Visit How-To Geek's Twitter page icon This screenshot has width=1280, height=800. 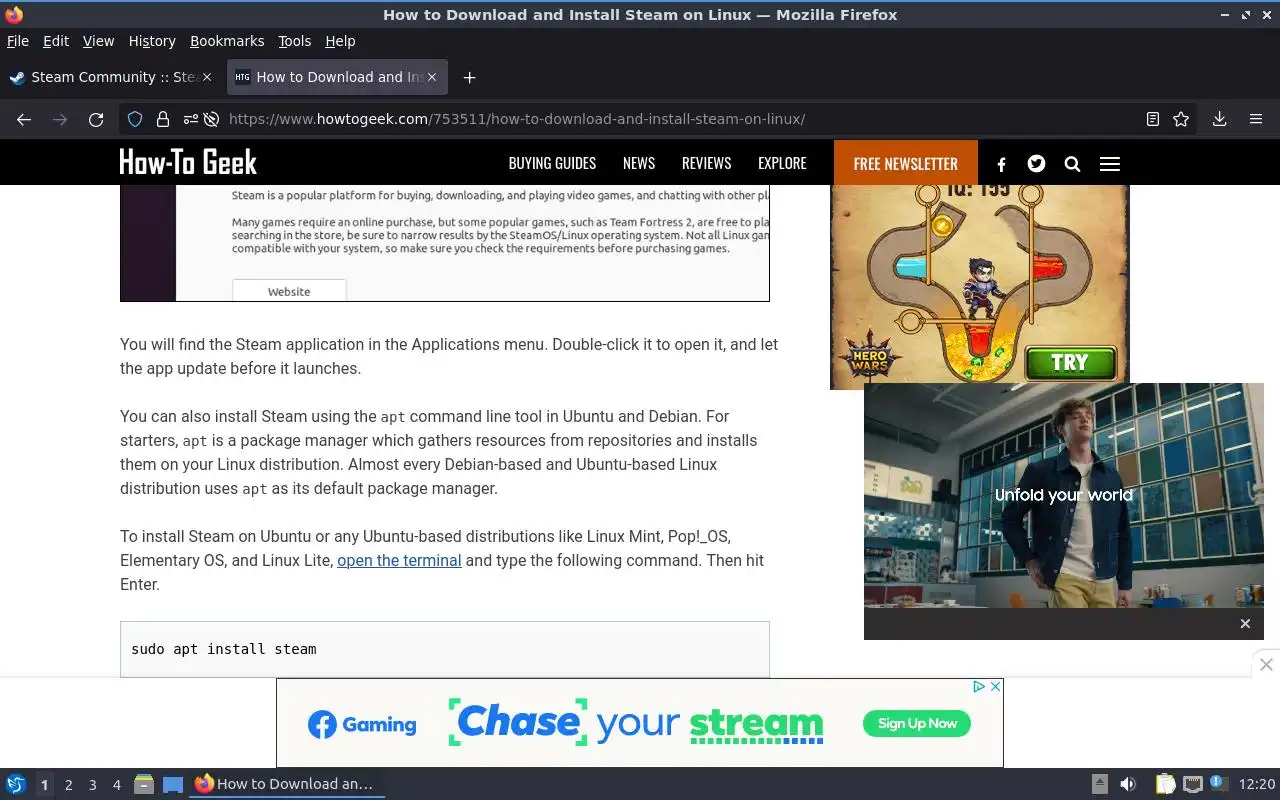[x=1036, y=163]
